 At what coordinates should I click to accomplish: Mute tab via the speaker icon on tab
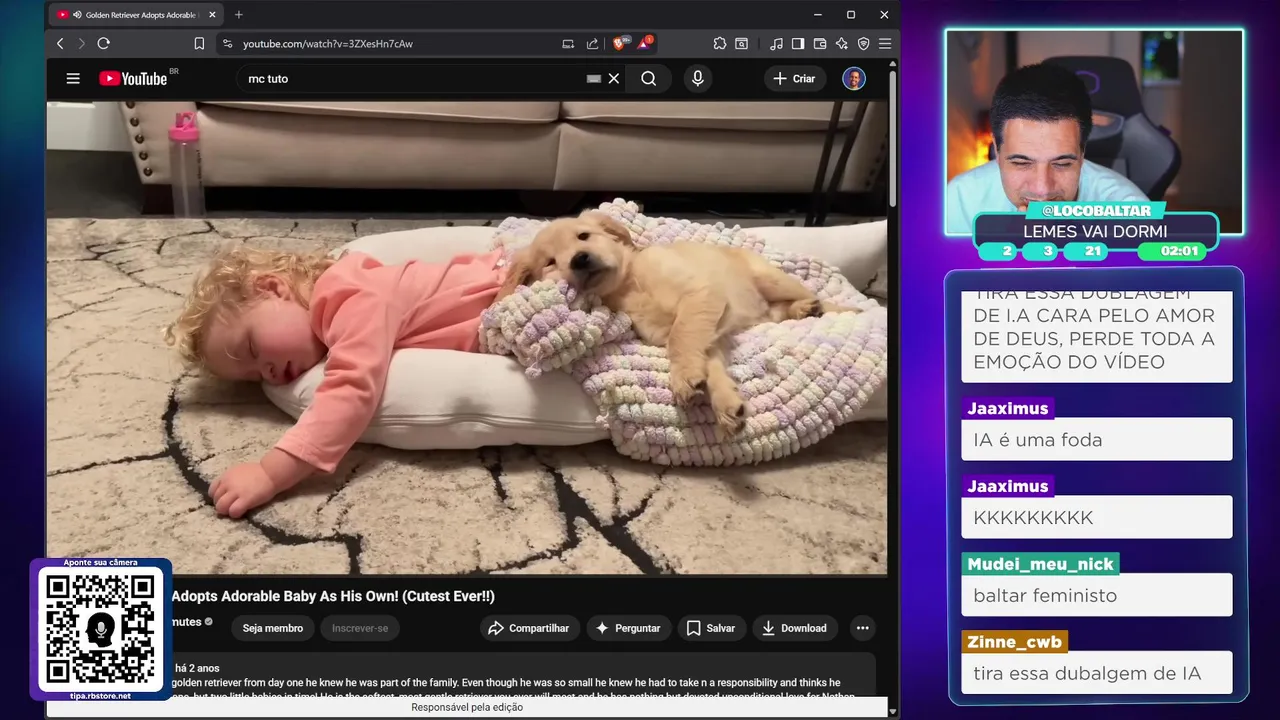[76, 15]
